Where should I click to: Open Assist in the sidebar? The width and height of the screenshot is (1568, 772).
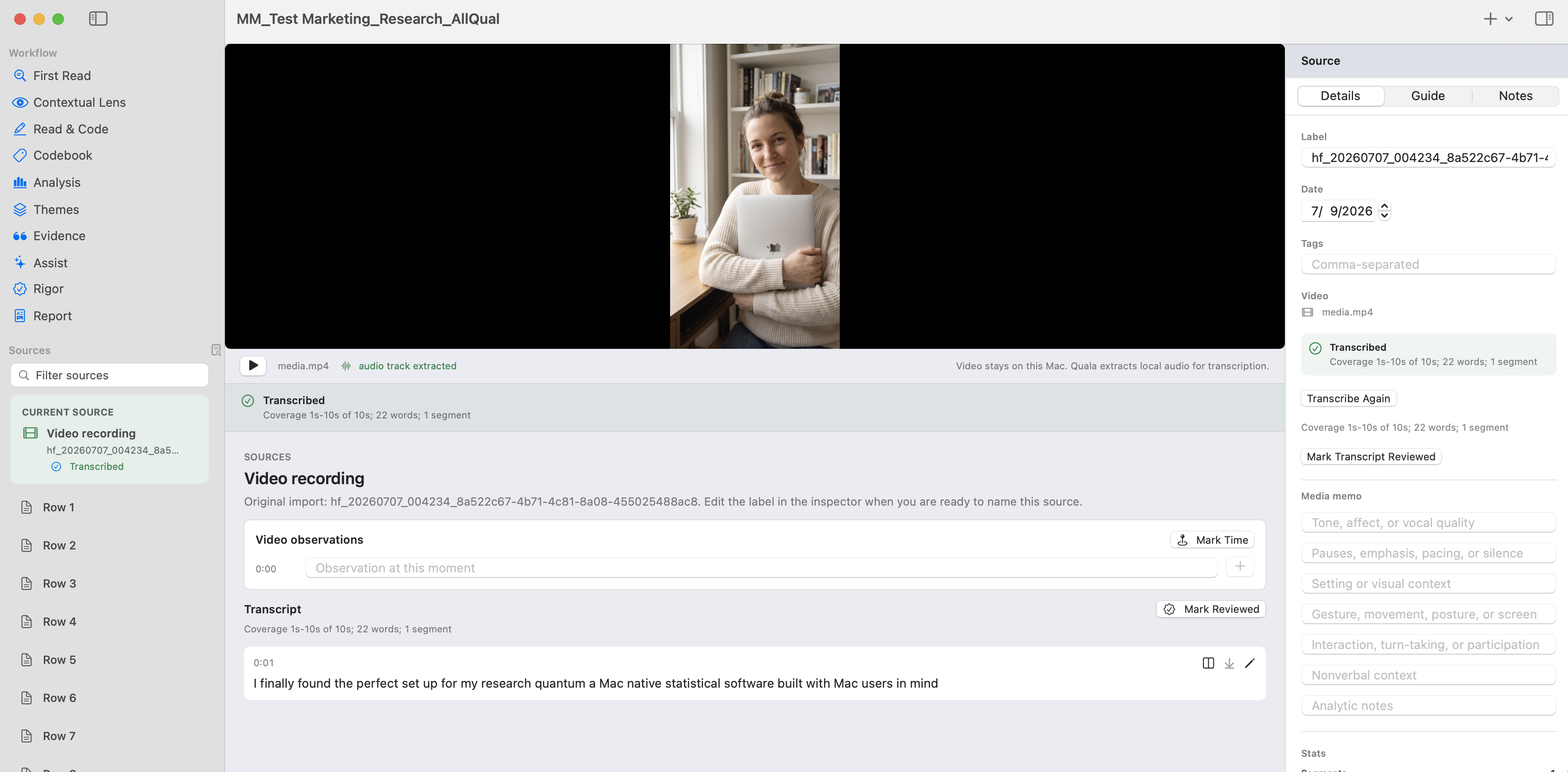pyautogui.click(x=50, y=263)
